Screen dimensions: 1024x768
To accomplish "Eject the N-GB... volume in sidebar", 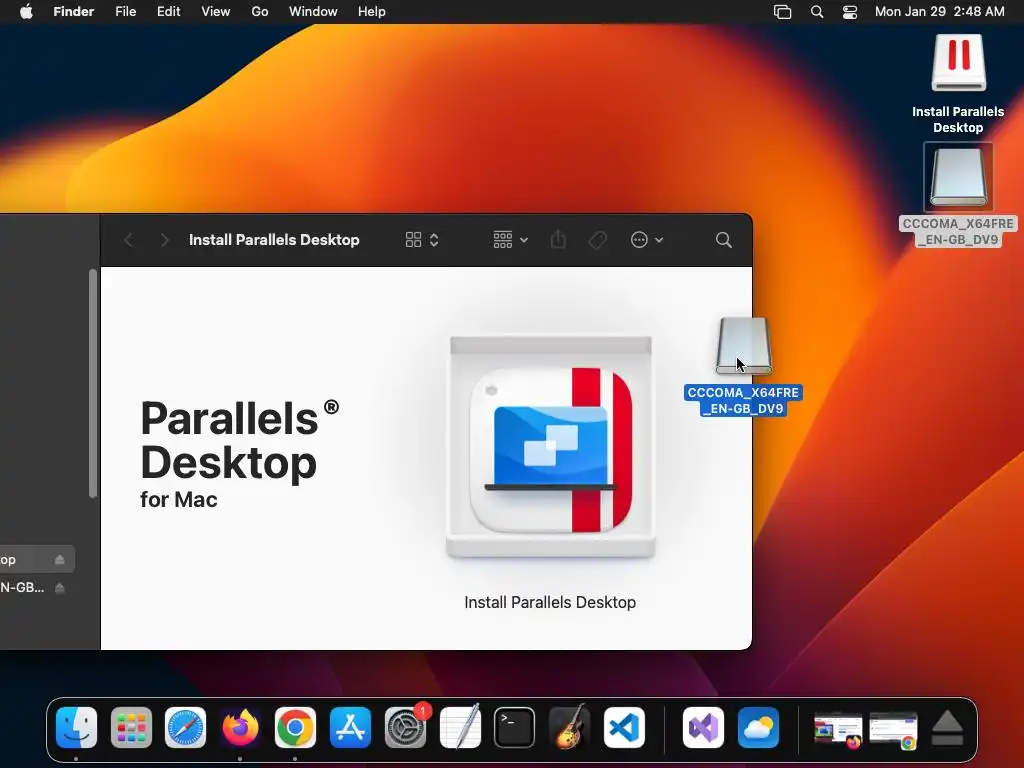I will [x=59, y=588].
